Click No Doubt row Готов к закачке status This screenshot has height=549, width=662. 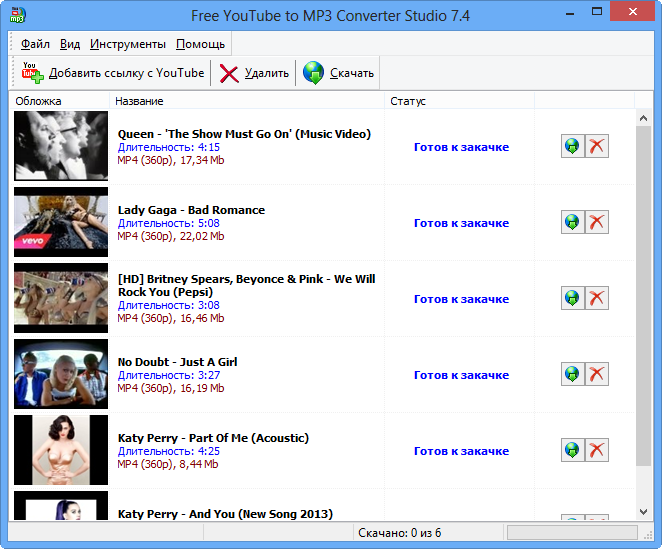coord(461,375)
